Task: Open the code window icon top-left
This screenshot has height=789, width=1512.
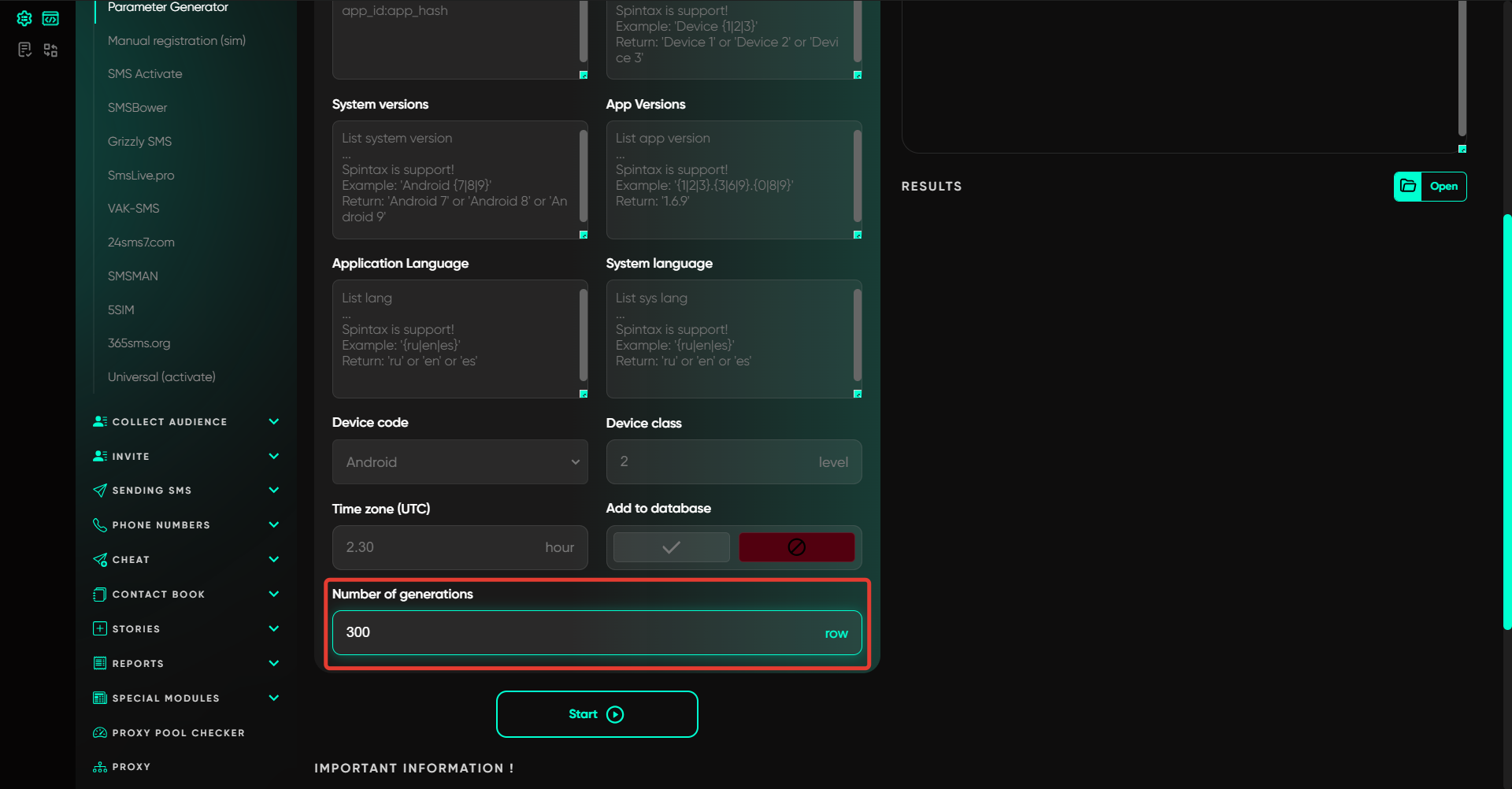Action: coord(50,18)
